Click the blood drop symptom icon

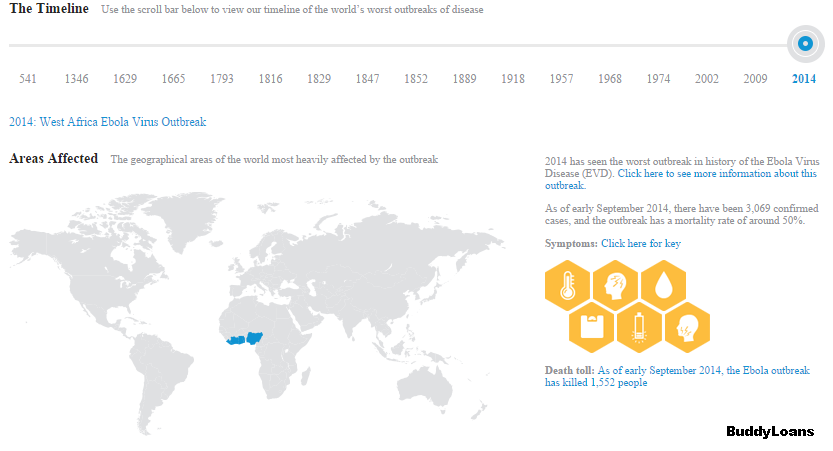coord(663,285)
